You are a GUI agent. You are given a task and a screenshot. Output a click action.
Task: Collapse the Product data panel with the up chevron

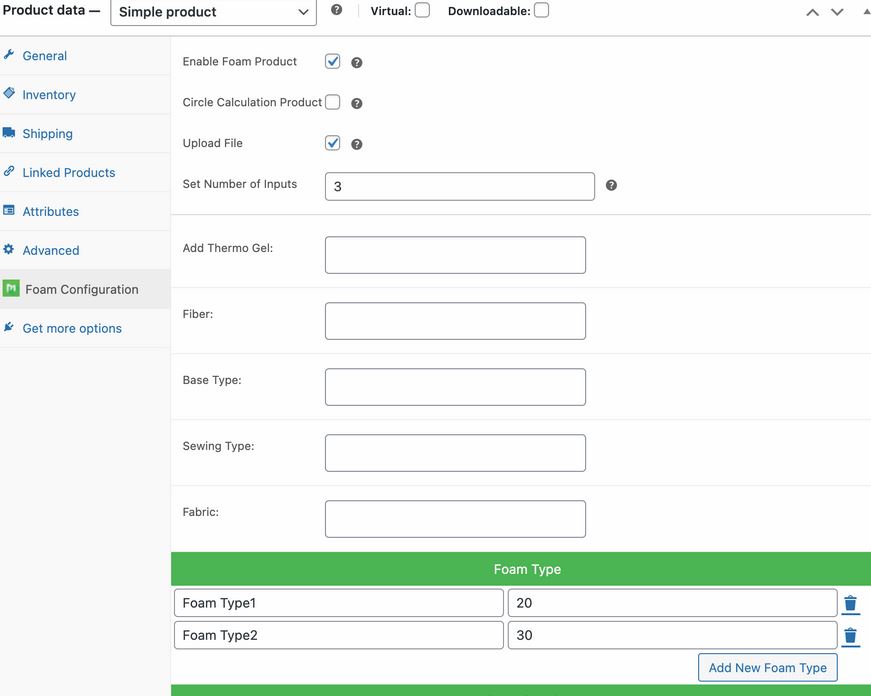tap(811, 11)
